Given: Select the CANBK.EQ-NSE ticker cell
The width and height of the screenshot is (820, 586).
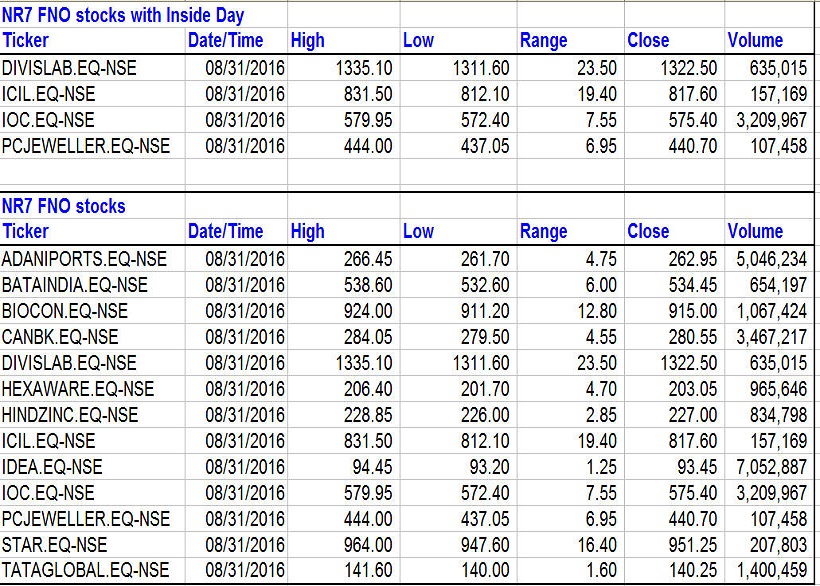Looking at the screenshot, I should tap(60, 337).
